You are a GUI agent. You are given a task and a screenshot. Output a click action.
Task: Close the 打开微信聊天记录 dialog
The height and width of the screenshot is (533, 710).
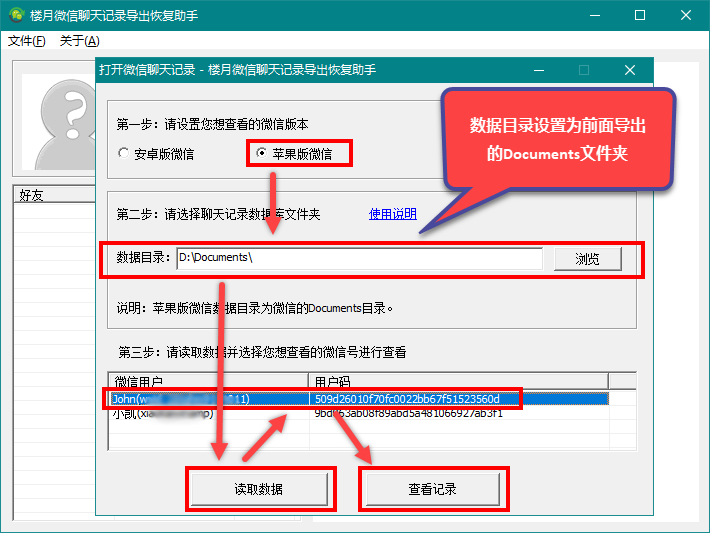[x=629, y=70]
